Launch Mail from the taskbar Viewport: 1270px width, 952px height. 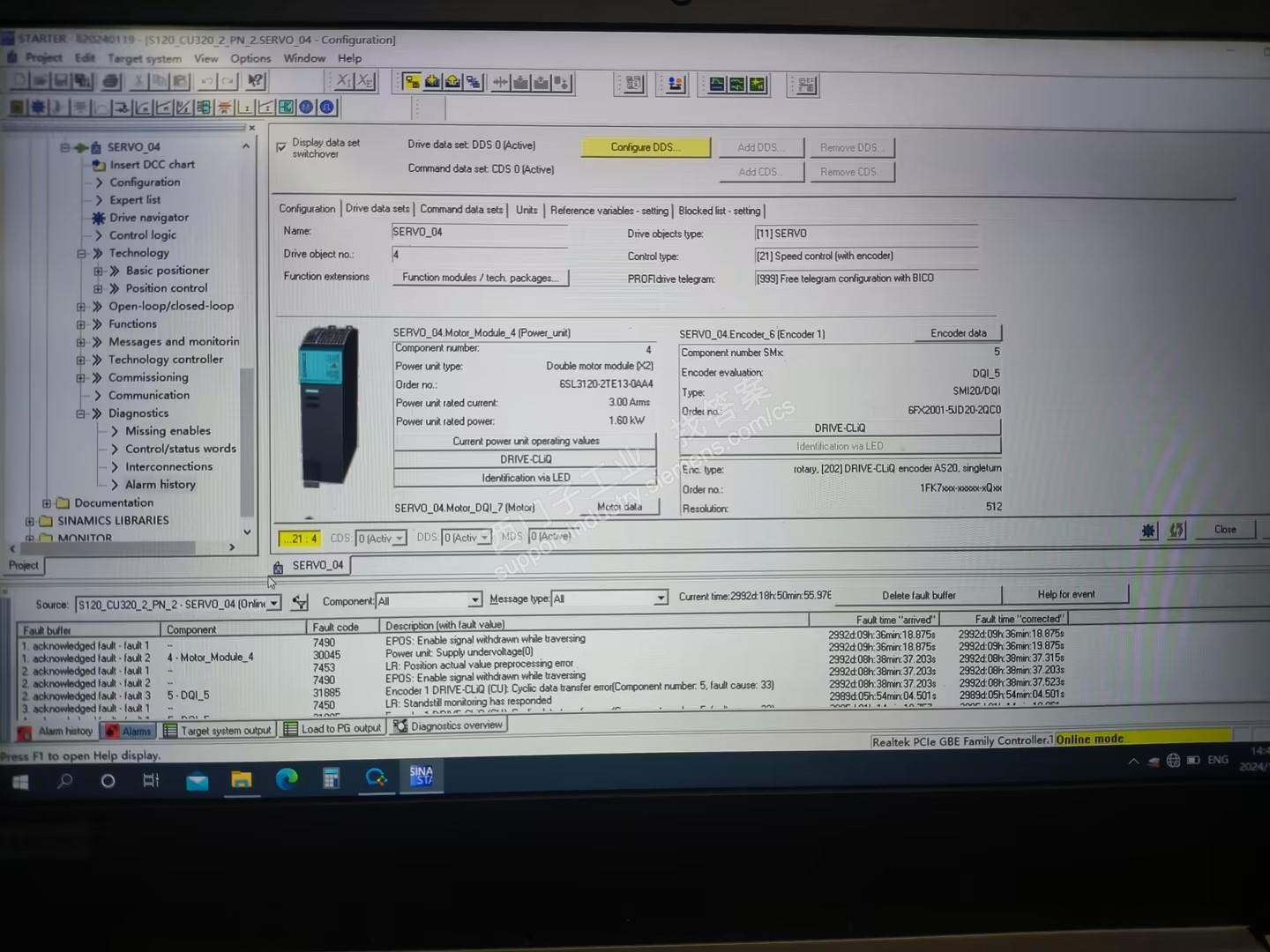click(198, 780)
